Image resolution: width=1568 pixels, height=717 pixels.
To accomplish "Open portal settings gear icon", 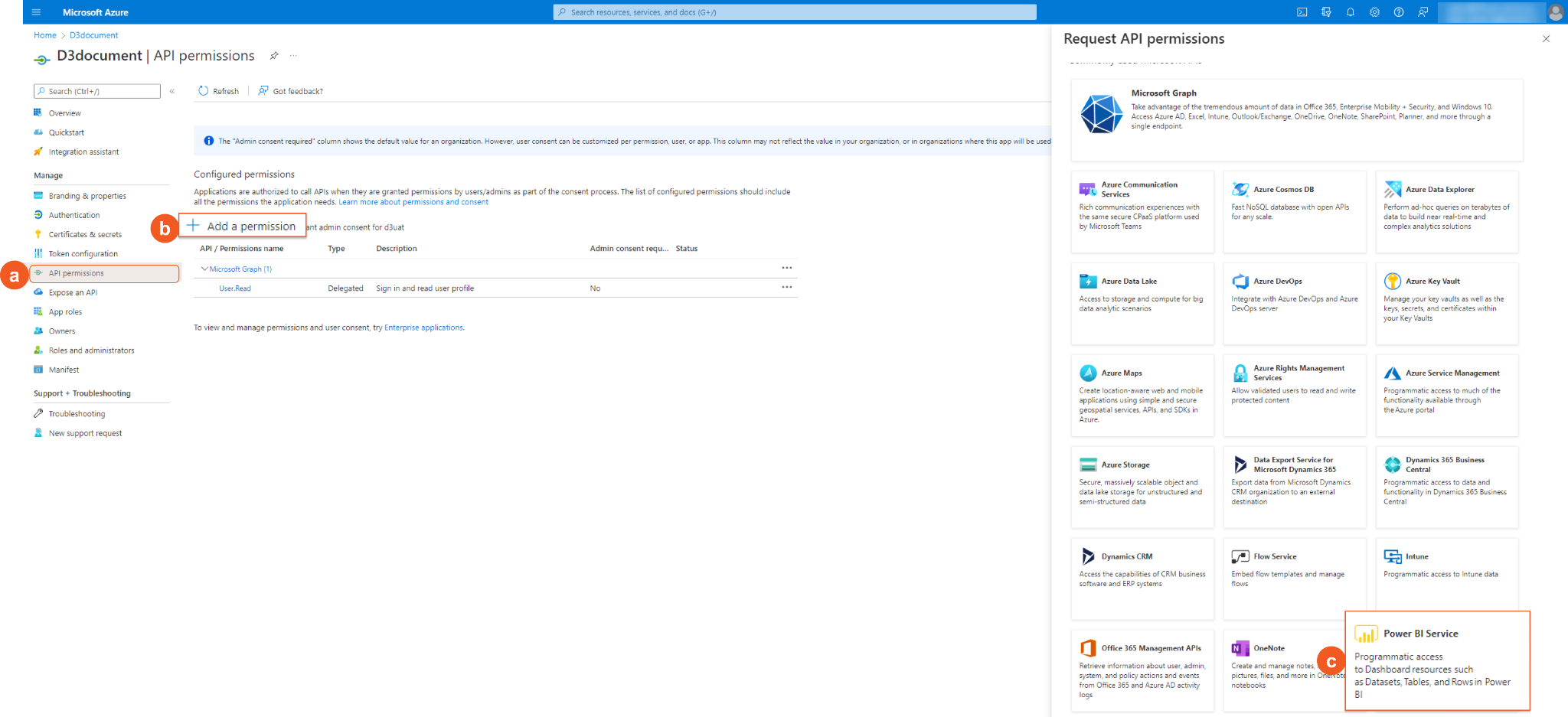I will click(x=1374, y=12).
